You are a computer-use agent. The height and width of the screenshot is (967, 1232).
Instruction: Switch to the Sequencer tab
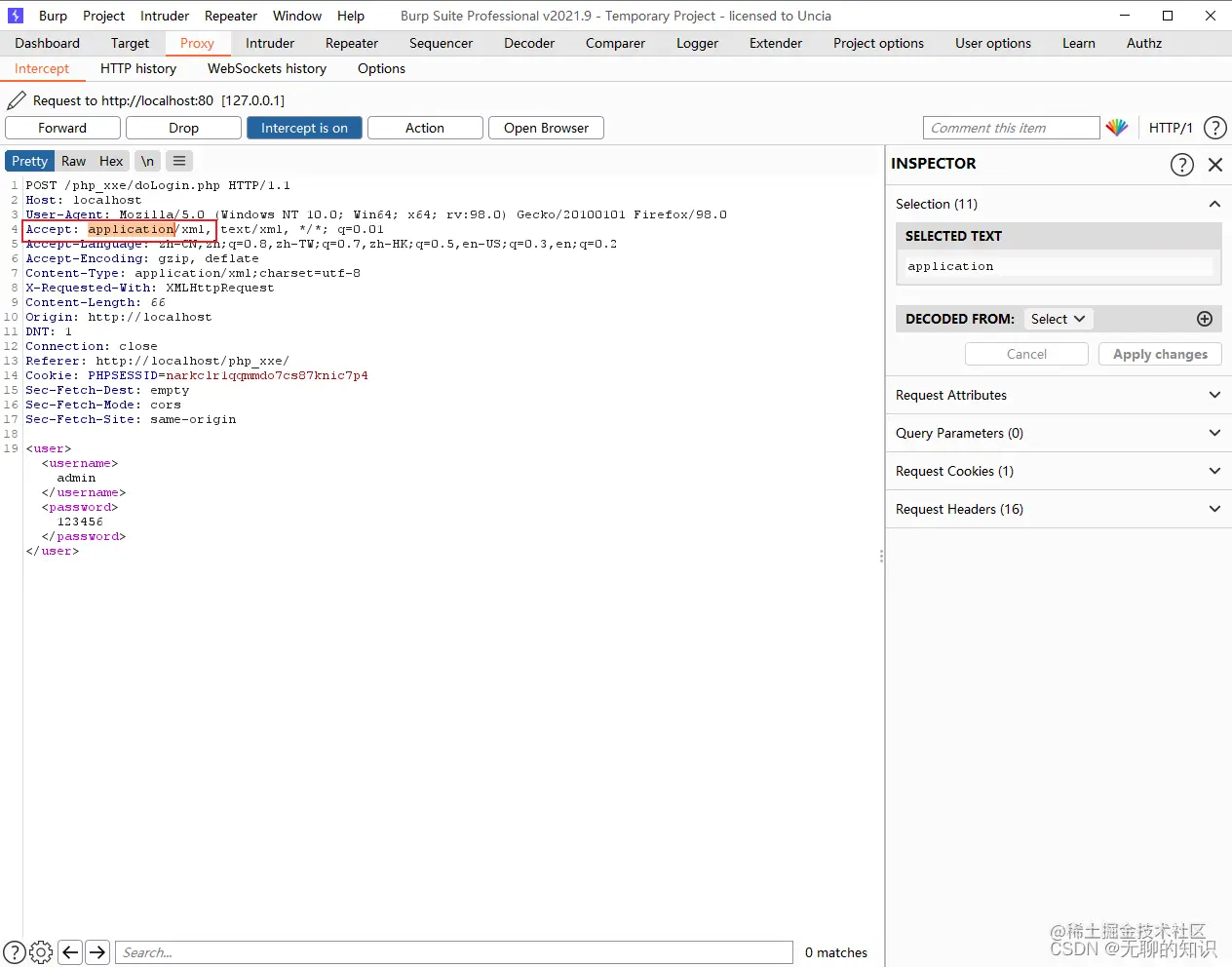[x=441, y=43]
